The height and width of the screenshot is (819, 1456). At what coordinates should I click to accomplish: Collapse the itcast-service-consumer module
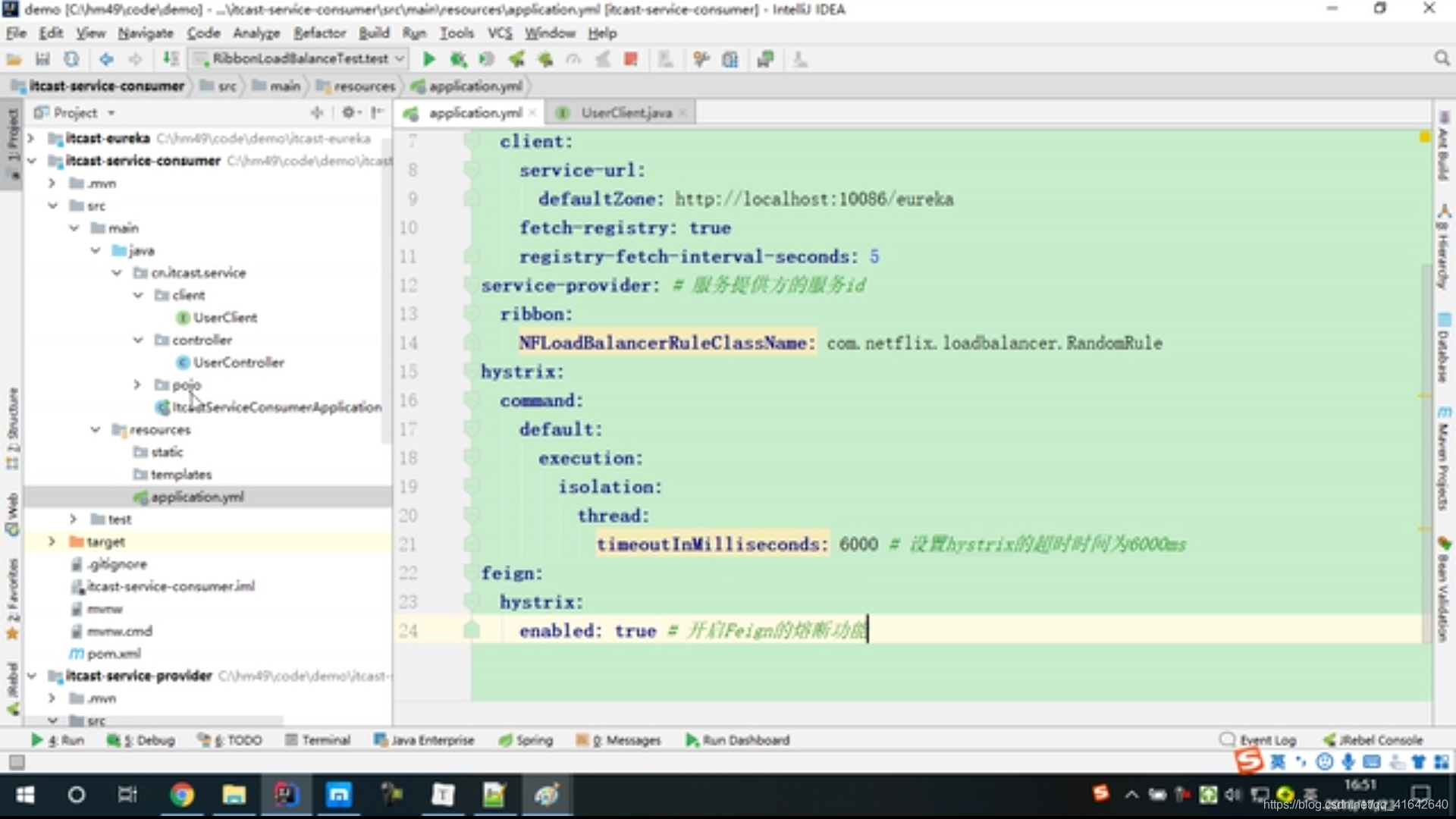31,161
